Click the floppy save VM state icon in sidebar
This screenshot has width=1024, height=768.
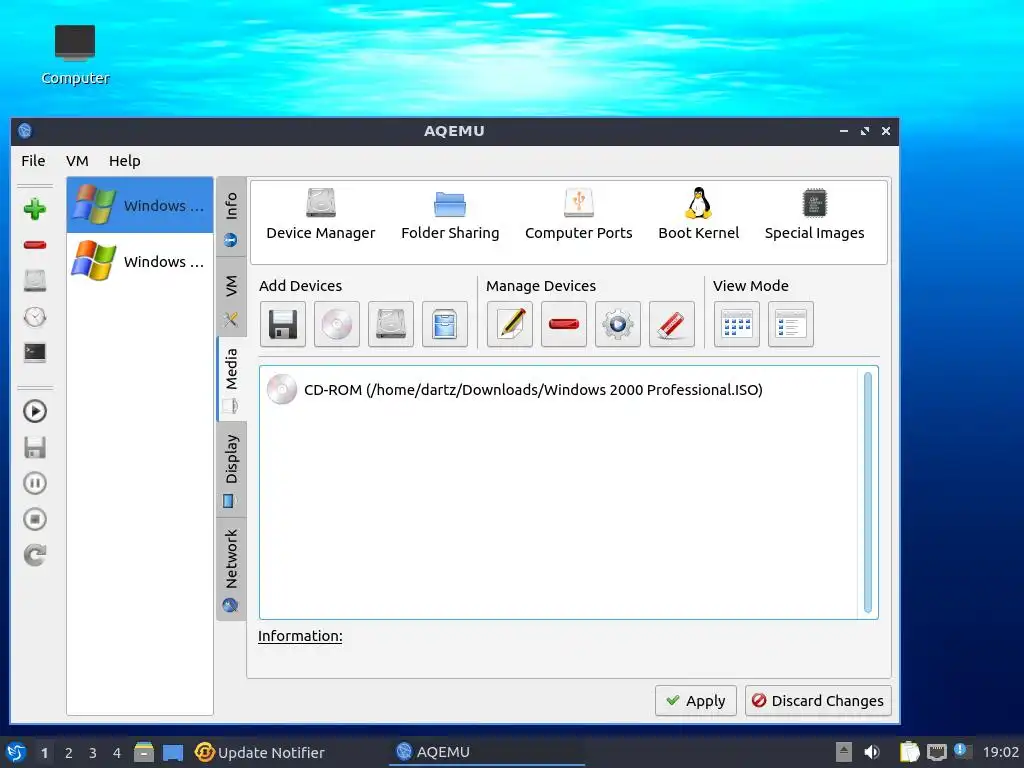tap(35, 448)
